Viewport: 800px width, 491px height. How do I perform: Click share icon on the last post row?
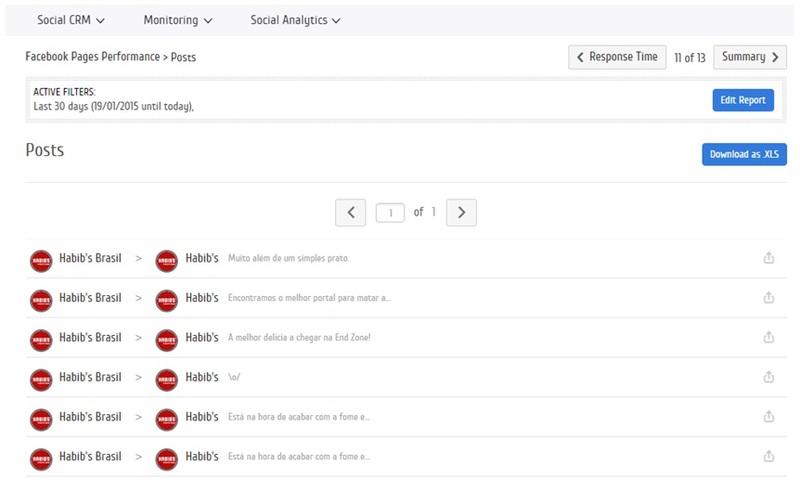pos(768,456)
